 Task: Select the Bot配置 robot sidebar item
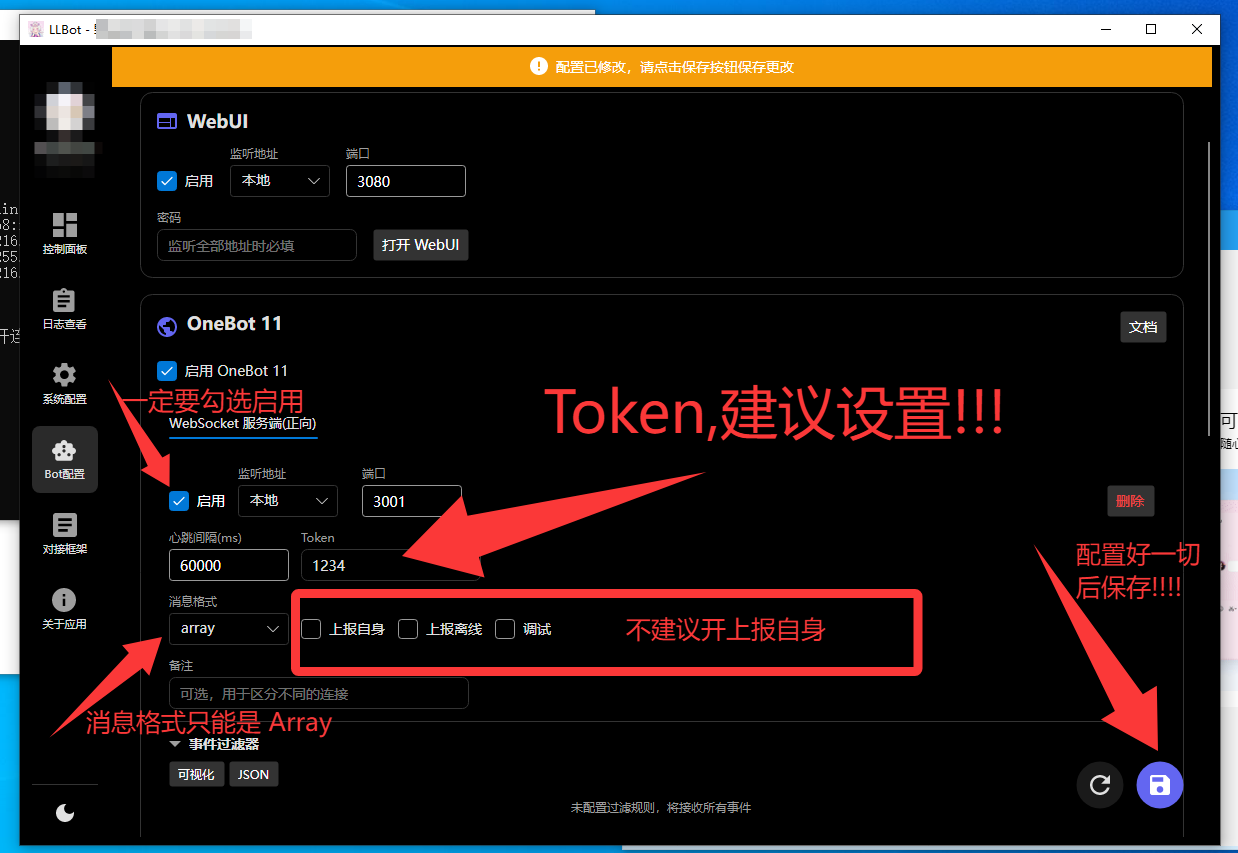[65, 459]
